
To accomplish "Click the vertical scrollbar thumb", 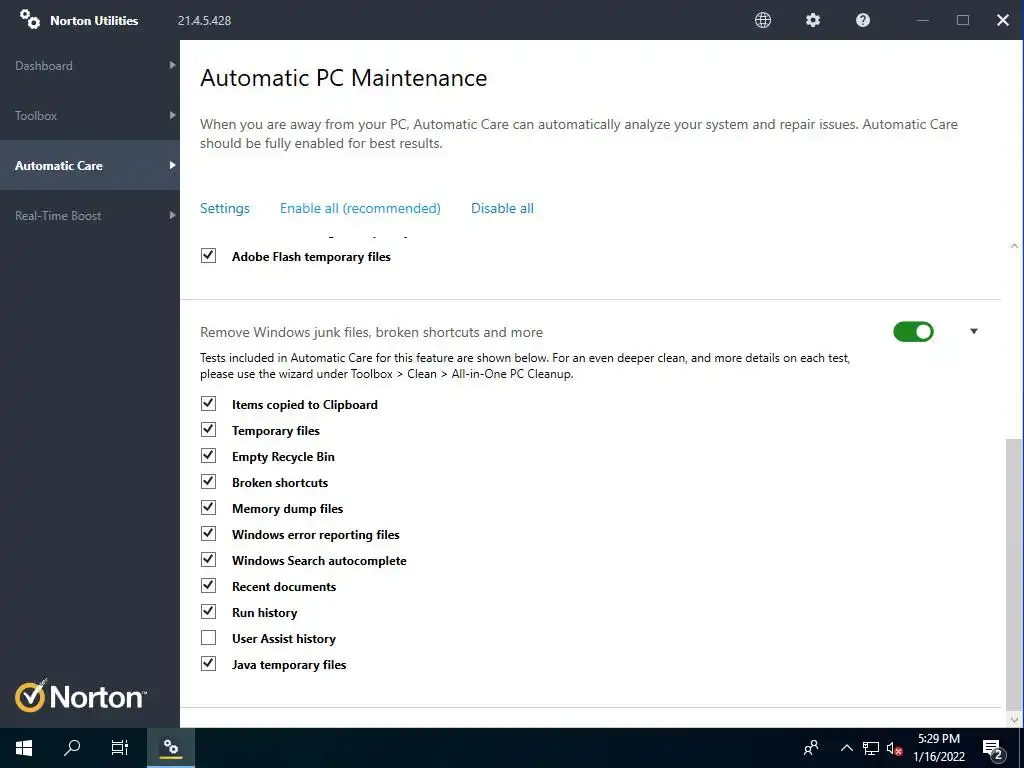I will [x=1014, y=575].
